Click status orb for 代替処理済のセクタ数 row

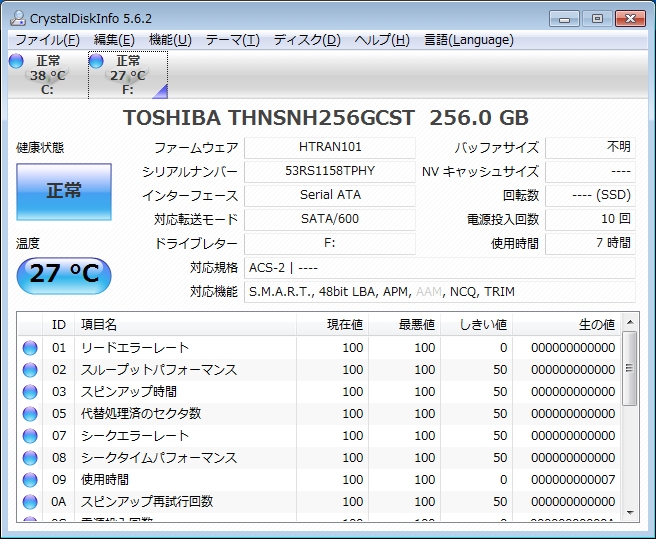coord(30,414)
